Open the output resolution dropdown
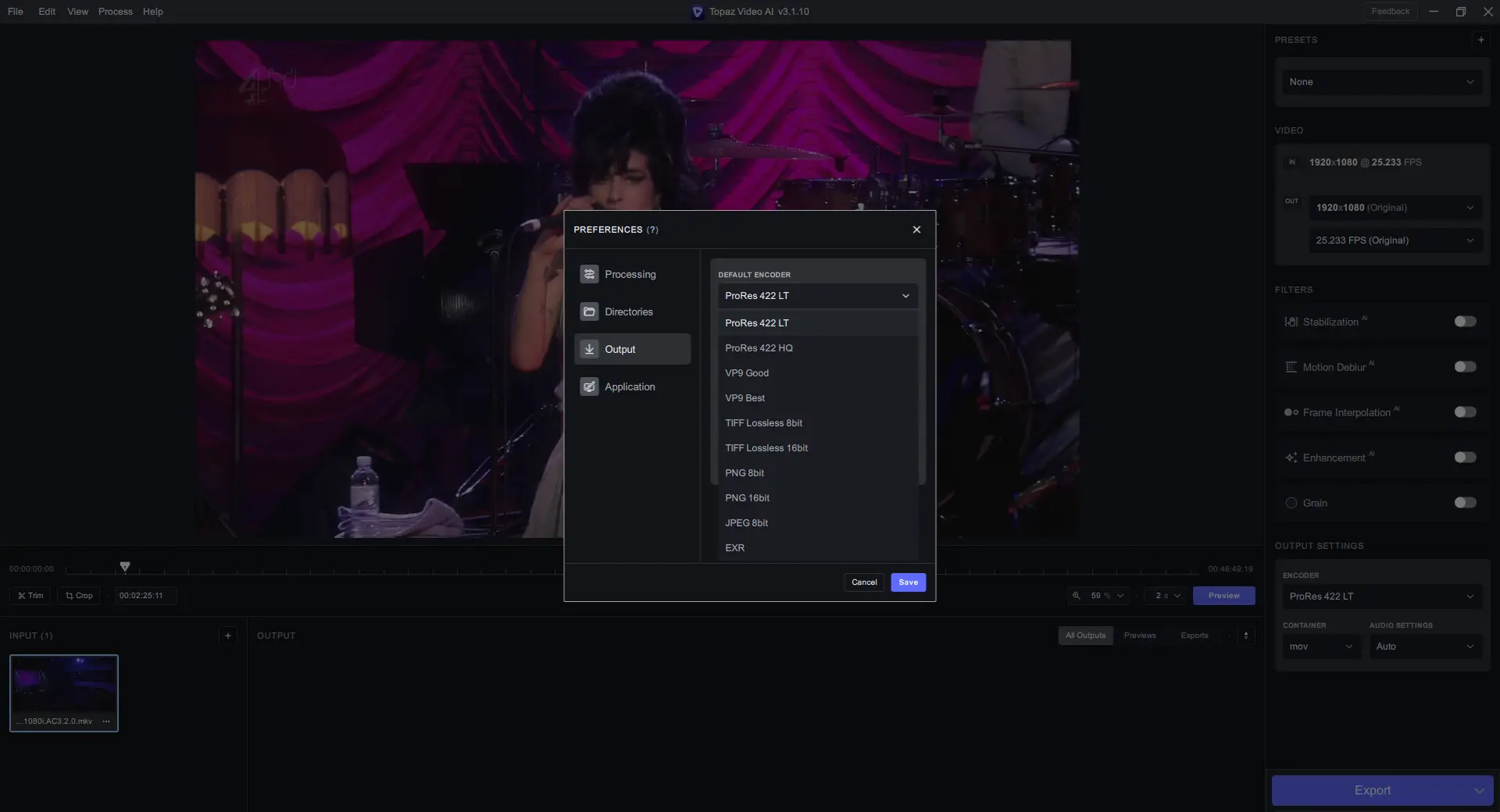The image size is (1500, 812). 1395,208
